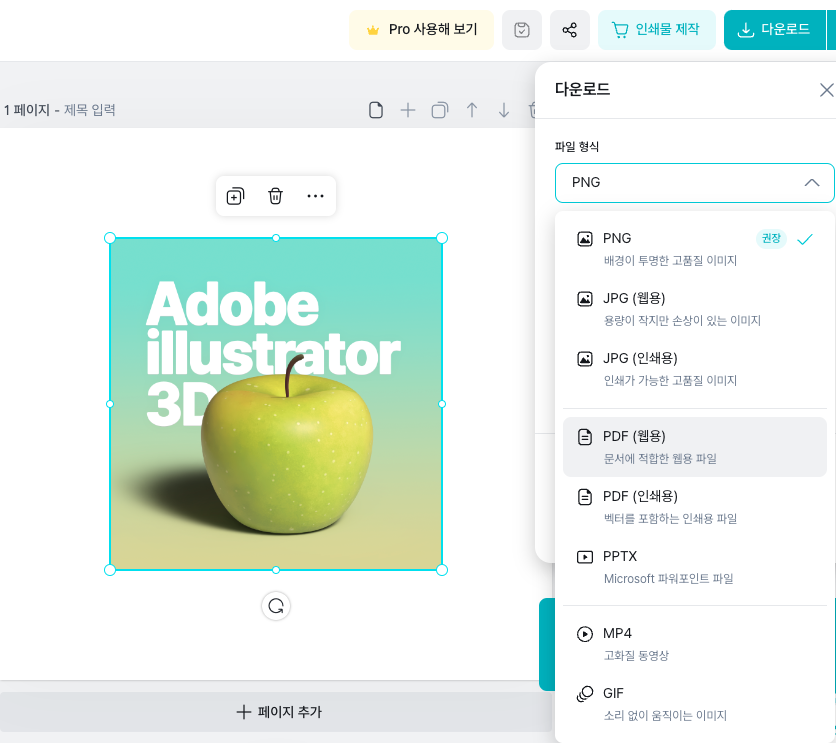
Task: Click the '권장' badge on PNG
Action: point(771,238)
